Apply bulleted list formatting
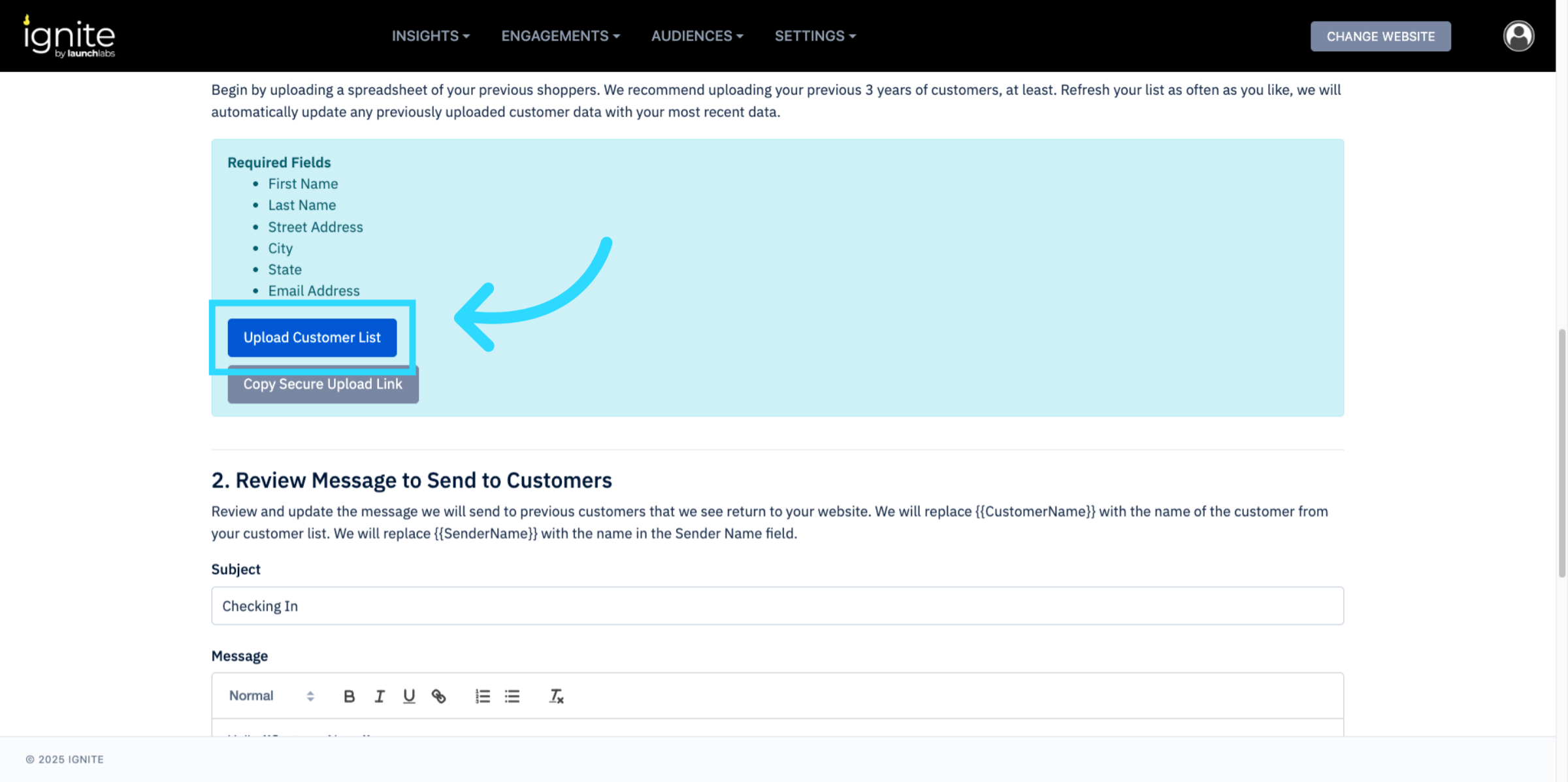Image resolution: width=1568 pixels, height=782 pixels. 512,696
